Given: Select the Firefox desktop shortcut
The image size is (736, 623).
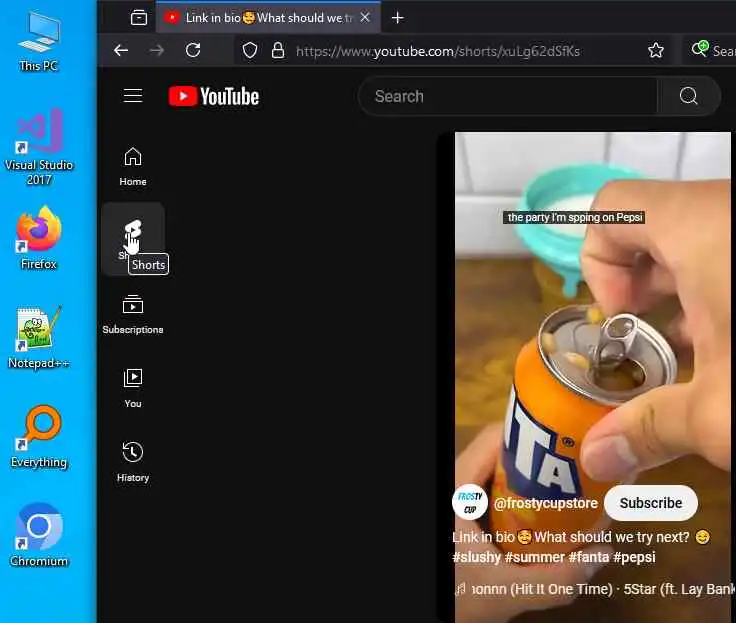Looking at the screenshot, I should click(39, 238).
